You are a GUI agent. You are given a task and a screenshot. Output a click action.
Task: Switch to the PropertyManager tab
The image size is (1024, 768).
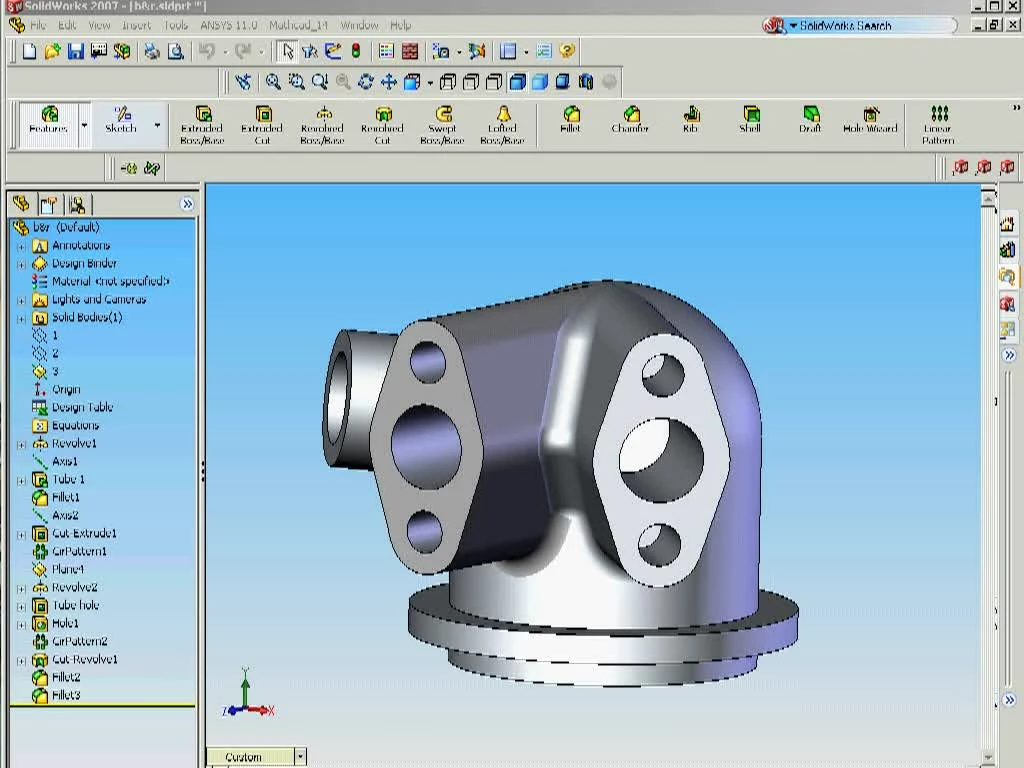coord(48,204)
